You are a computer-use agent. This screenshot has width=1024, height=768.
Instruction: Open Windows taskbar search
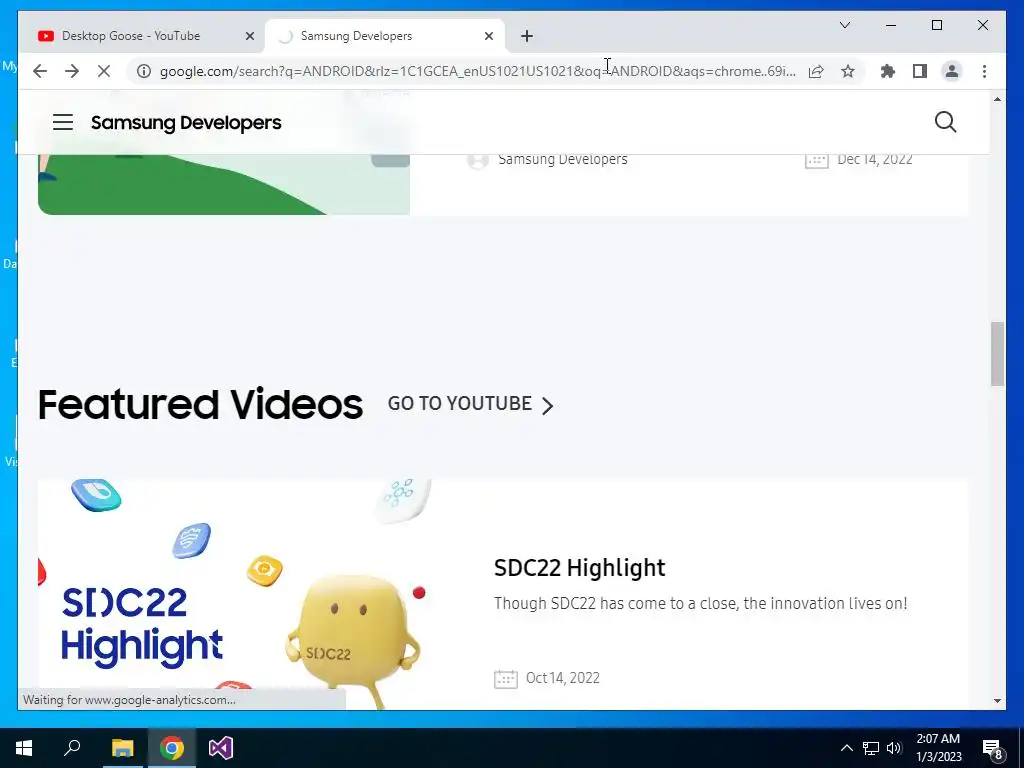pos(72,748)
